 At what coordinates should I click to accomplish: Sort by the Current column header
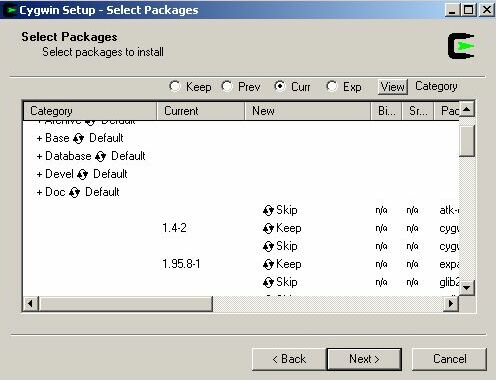tap(201, 111)
